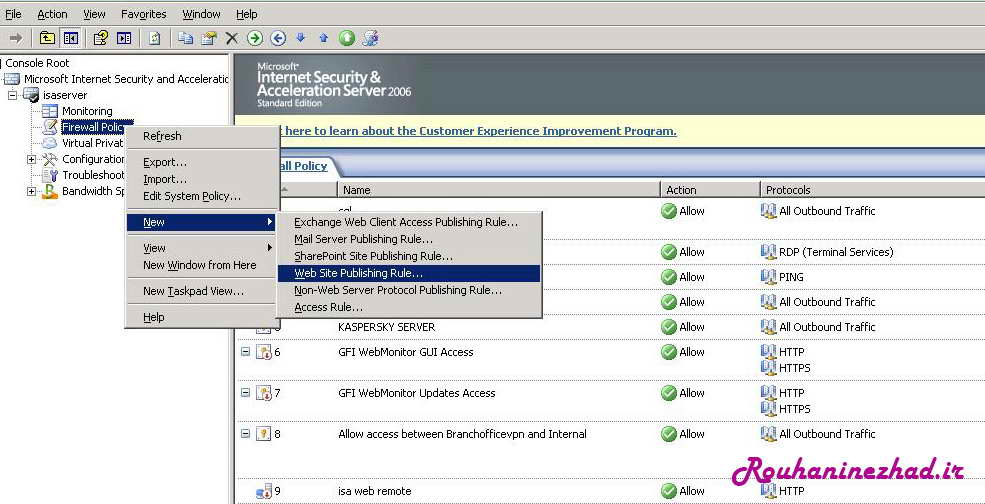Image resolution: width=985 pixels, height=504 pixels.
Task: Move rule down with blue down arrow
Action: (301, 38)
